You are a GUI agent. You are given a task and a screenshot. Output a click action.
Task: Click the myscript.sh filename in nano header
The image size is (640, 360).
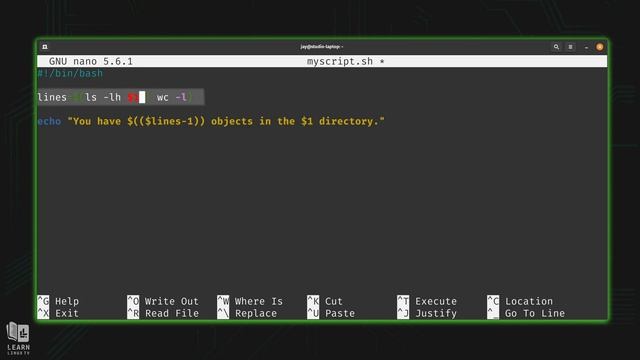click(x=340, y=62)
